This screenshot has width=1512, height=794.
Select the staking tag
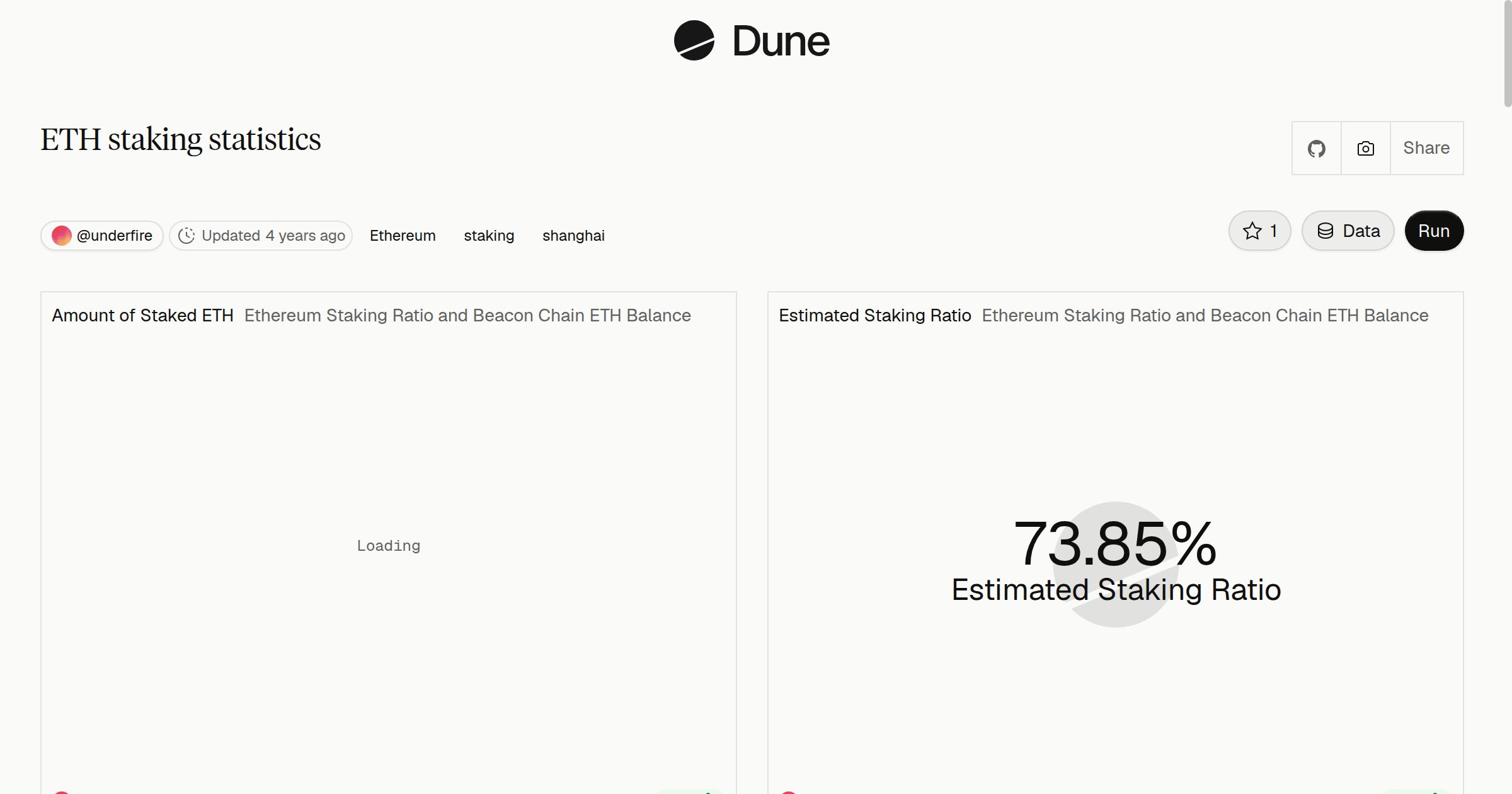[x=489, y=236]
